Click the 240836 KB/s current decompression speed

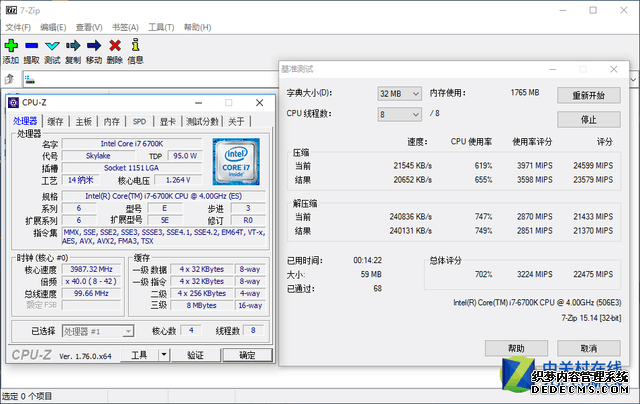click(411, 217)
